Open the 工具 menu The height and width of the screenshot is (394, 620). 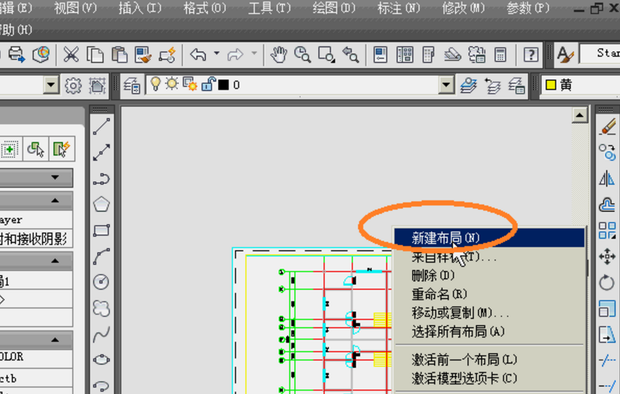[270, 8]
